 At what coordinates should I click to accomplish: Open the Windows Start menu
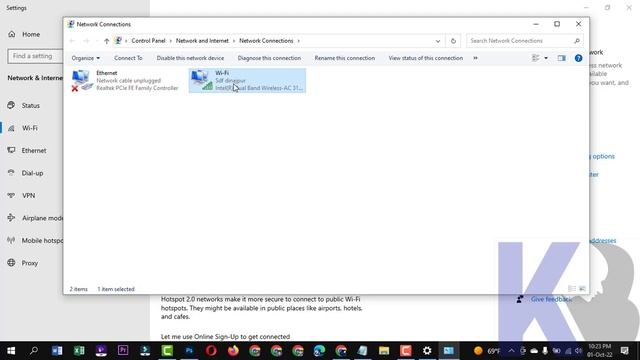pos(11,351)
